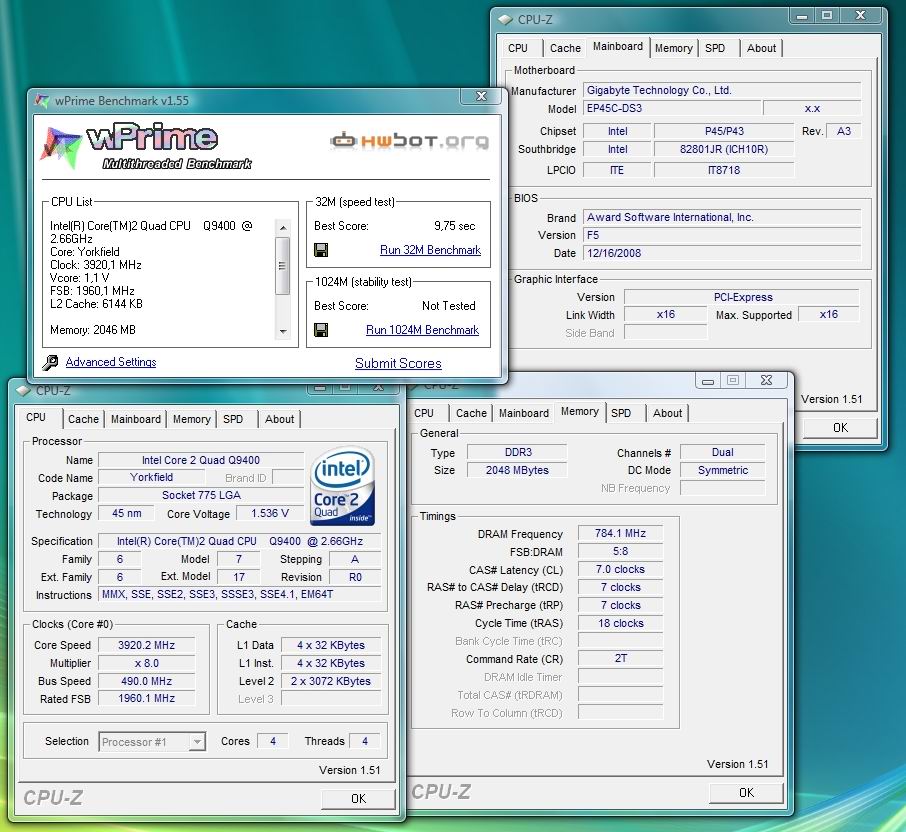Switch to Memory tab in CPU window
906x832 pixels.
click(x=191, y=419)
